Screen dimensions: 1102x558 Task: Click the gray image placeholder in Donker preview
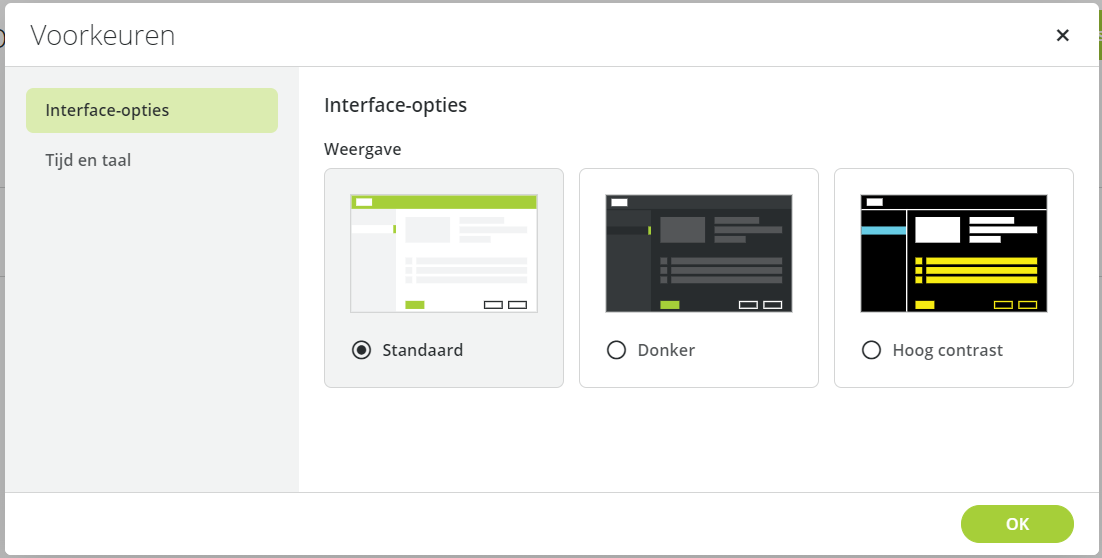pyautogui.click(x=682, y=230)
